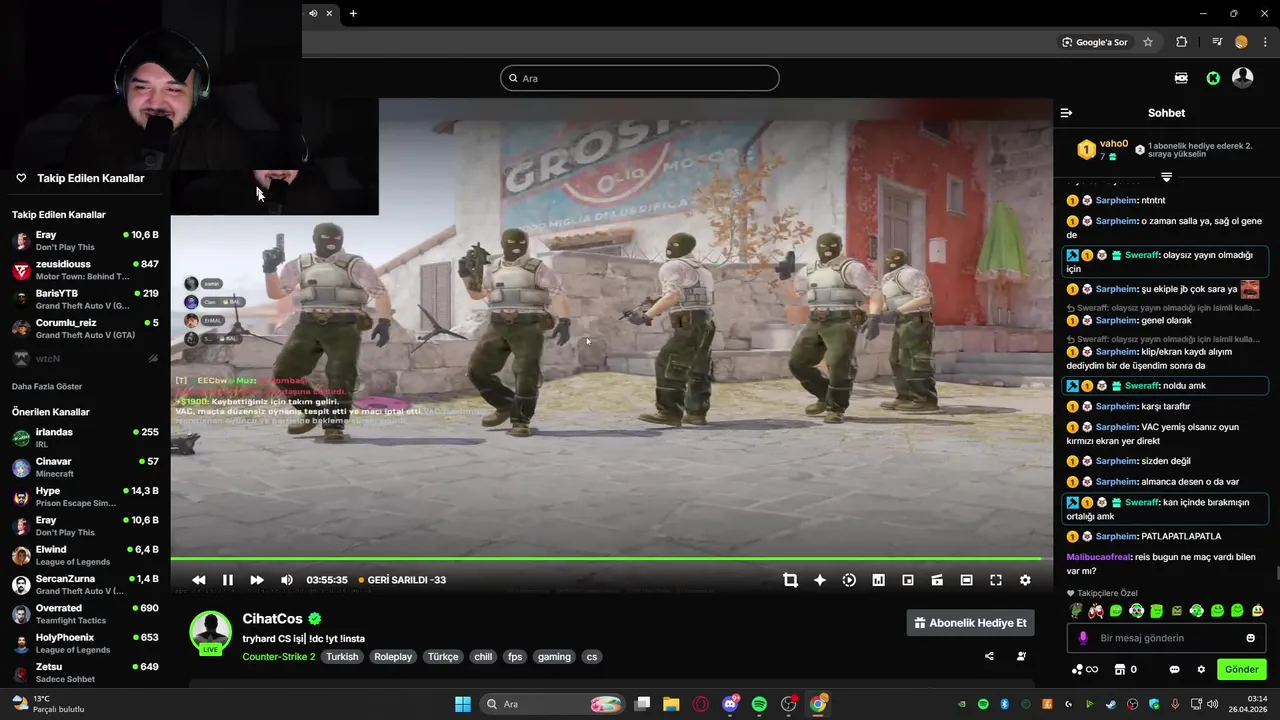Open the emoji picker in chat input

(1250, 638)
